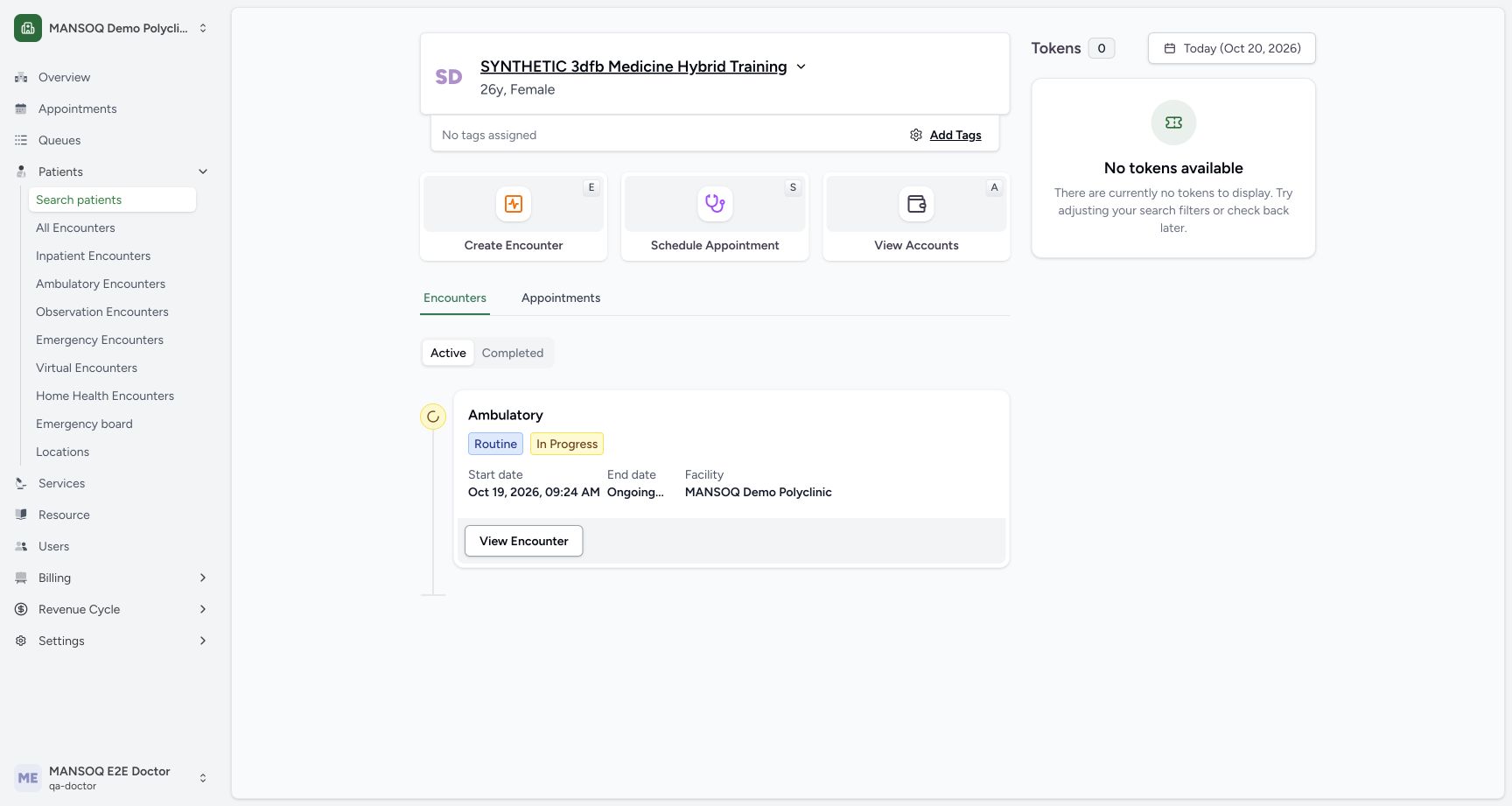Open the patient name dropdown chevron
This screenshot has height=806, width=1512.
tap(801, 67)
